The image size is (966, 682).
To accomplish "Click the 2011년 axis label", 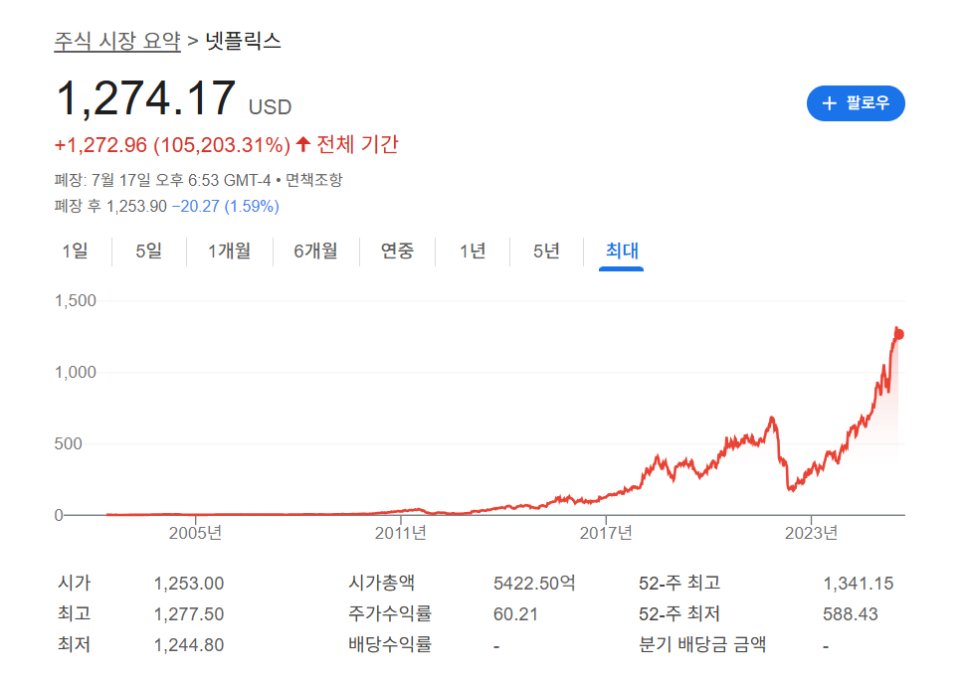I will click(x=400, y=533).
